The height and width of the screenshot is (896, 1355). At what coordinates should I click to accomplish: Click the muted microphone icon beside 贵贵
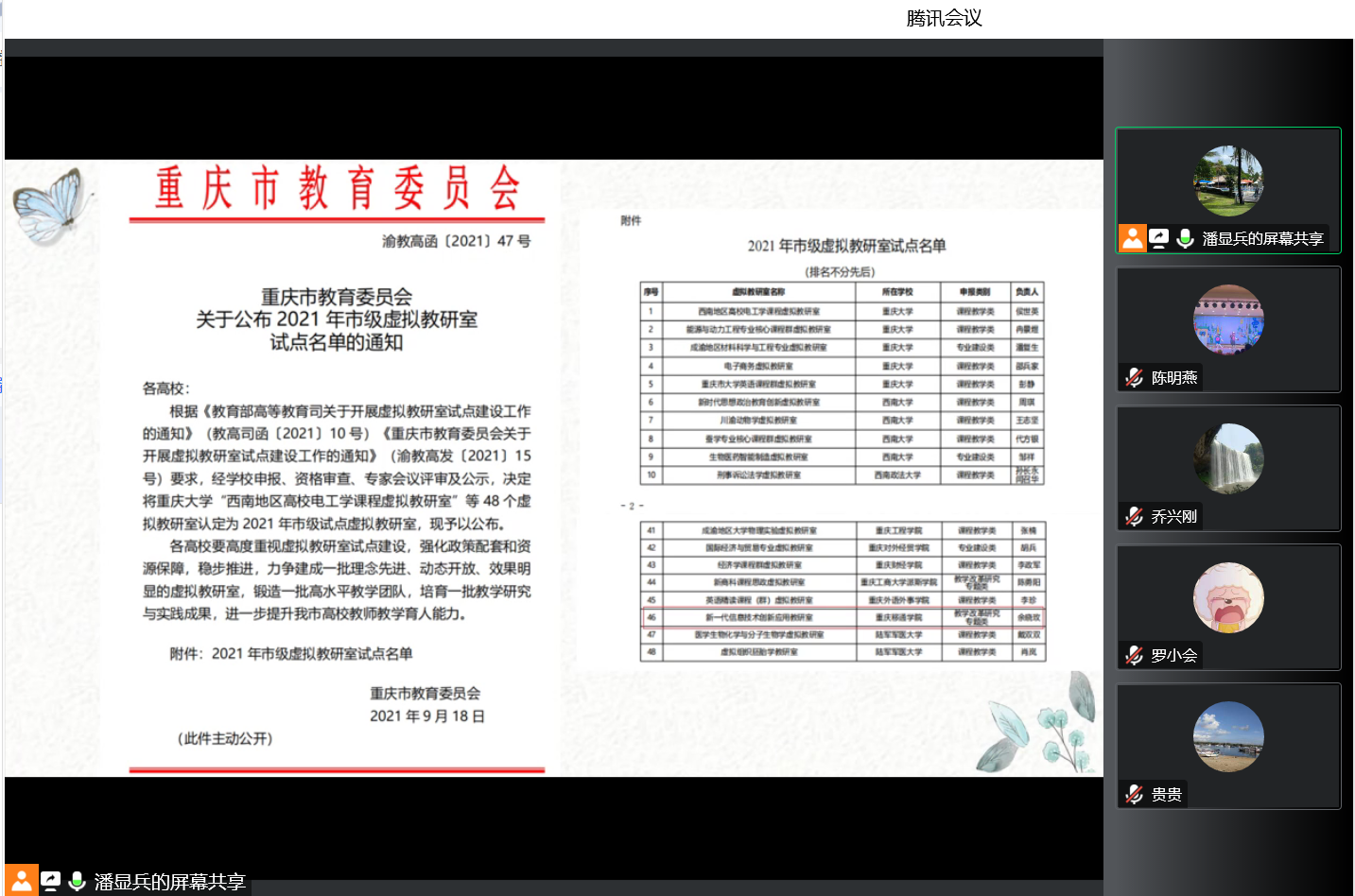[1134, 794]
